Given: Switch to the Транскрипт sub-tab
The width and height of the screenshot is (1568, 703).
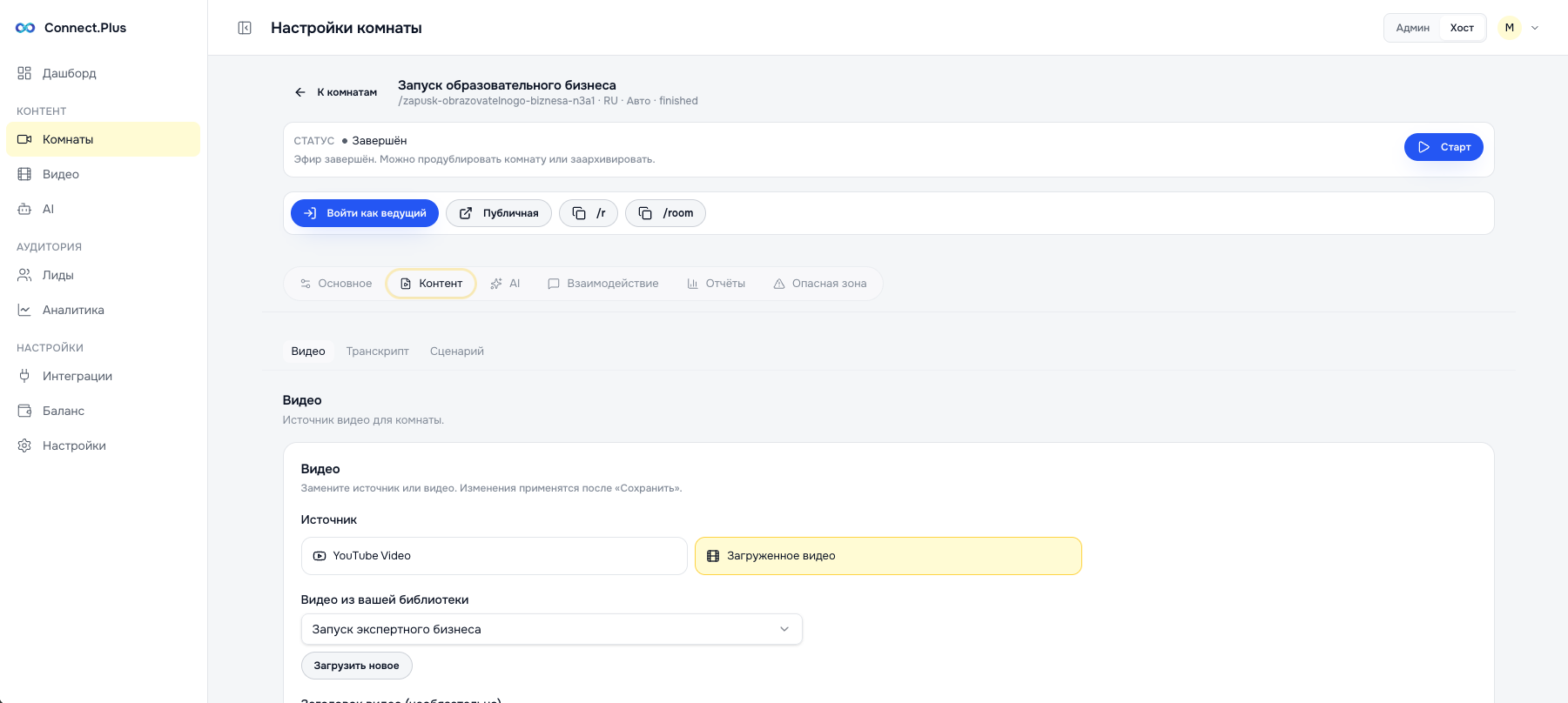Looking at the screenshot, I should click(378, 351).
